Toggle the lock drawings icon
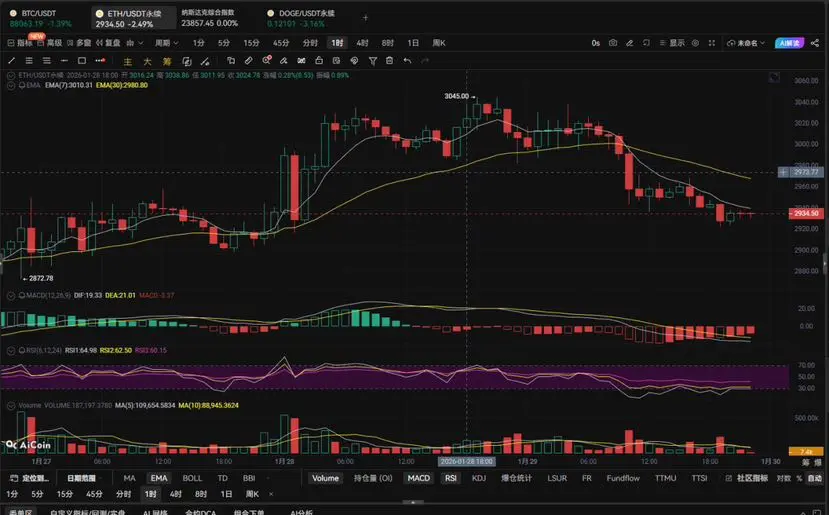The width and height of the screenshot is (829, 515). [x=319, y=61]
